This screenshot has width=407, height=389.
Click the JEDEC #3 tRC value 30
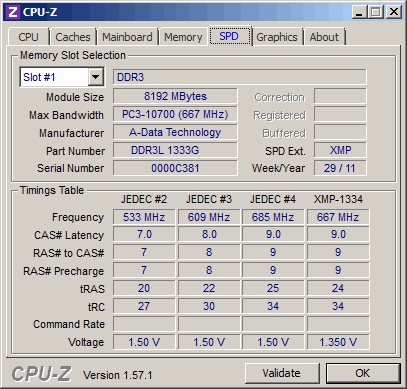tap(209, 306)
